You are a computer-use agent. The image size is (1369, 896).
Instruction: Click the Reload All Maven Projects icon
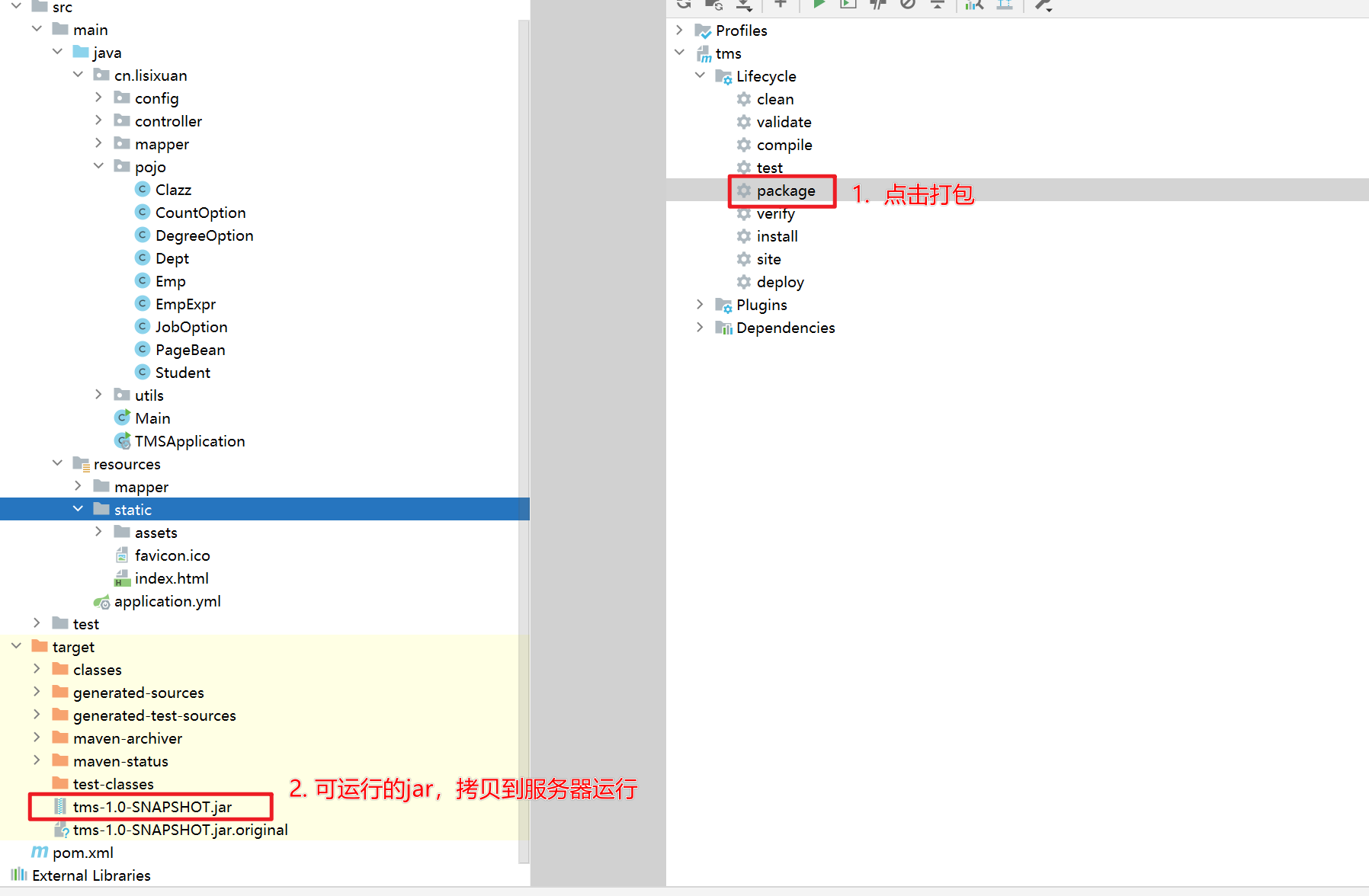(684, 5)
